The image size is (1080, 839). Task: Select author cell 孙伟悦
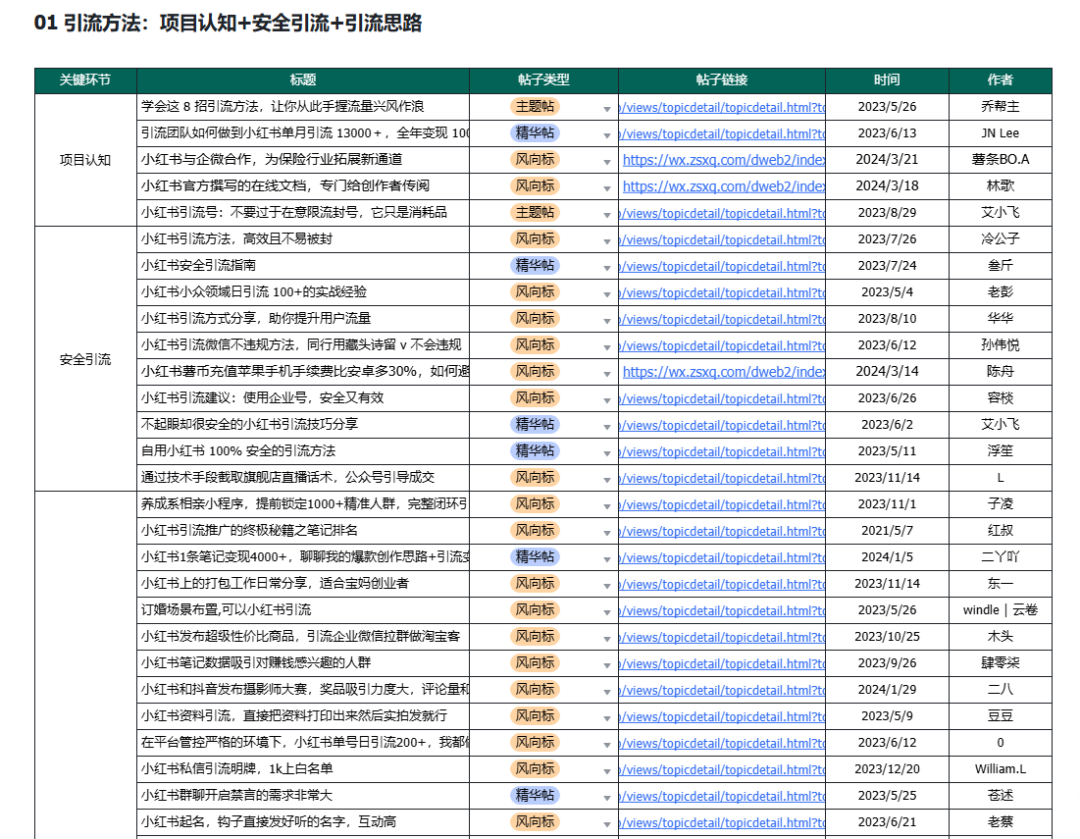(1000, 345)
